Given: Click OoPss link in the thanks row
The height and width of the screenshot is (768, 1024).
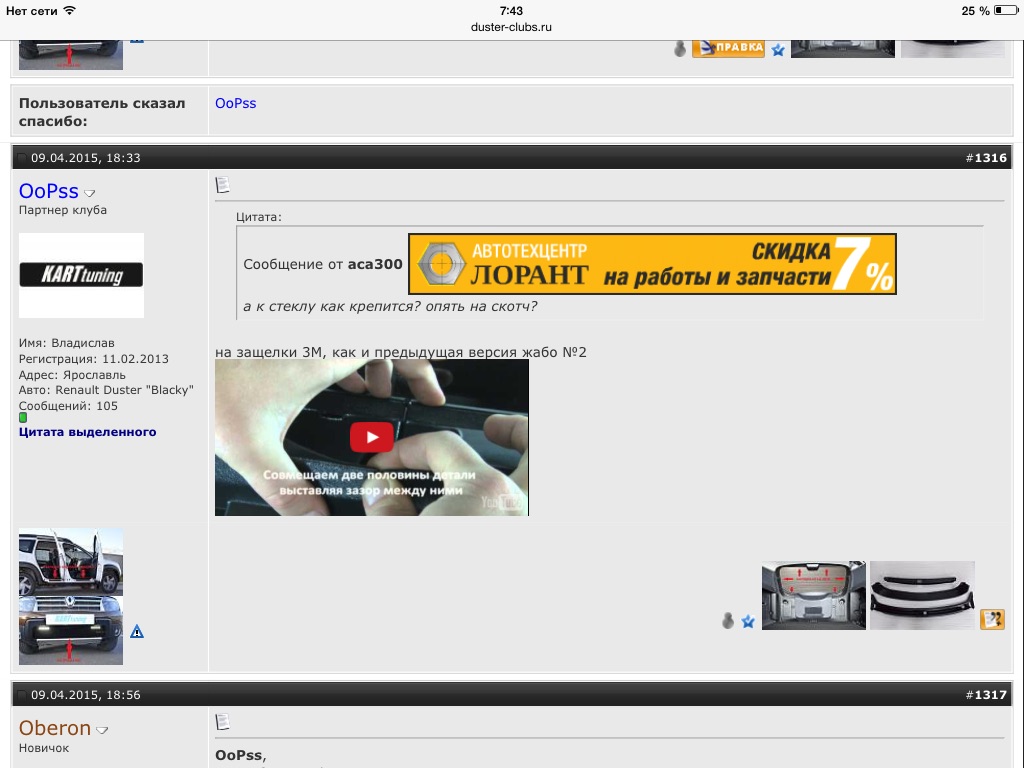Looking at the screenshot, I should click(x=236, y=103).
